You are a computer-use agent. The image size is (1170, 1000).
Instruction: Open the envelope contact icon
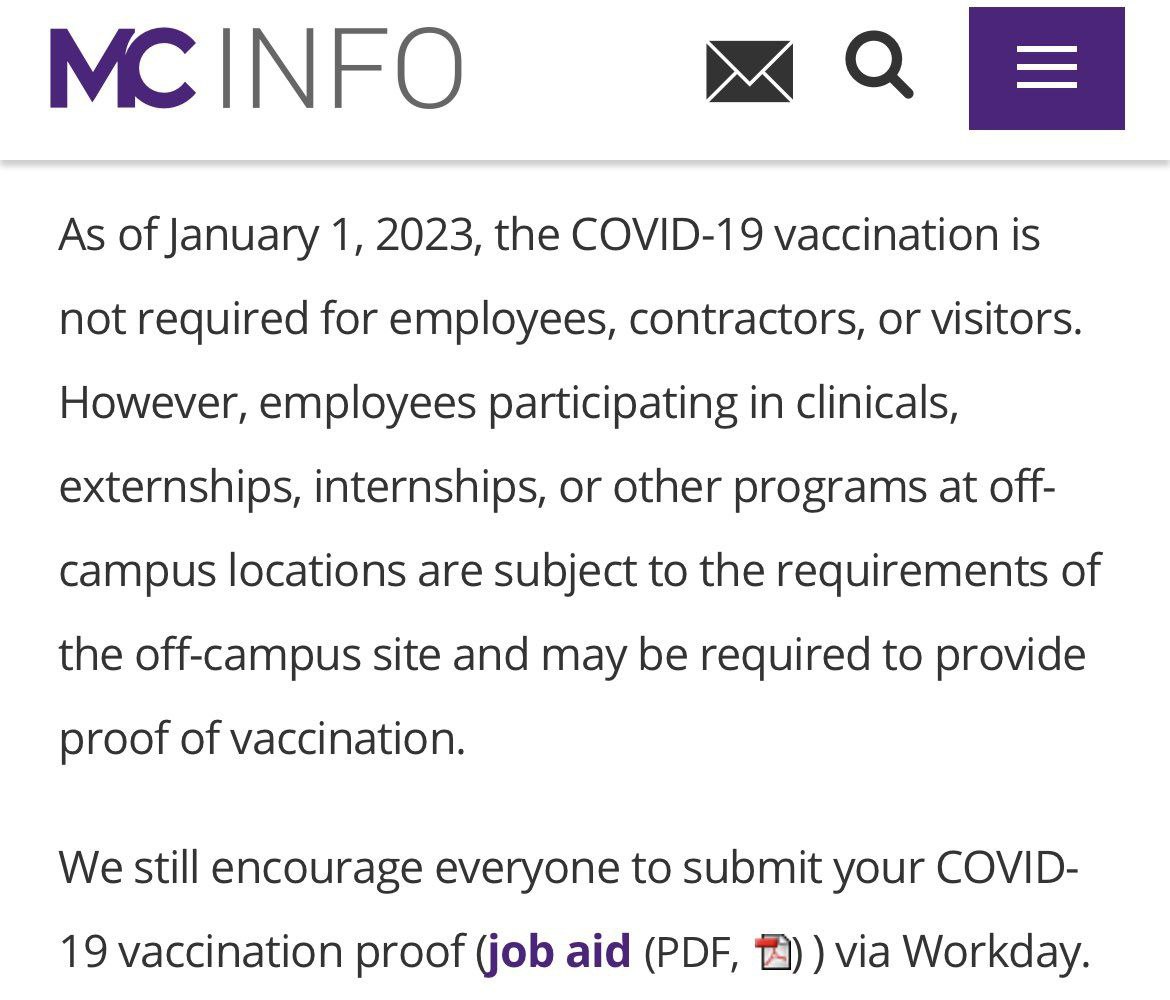749,71
